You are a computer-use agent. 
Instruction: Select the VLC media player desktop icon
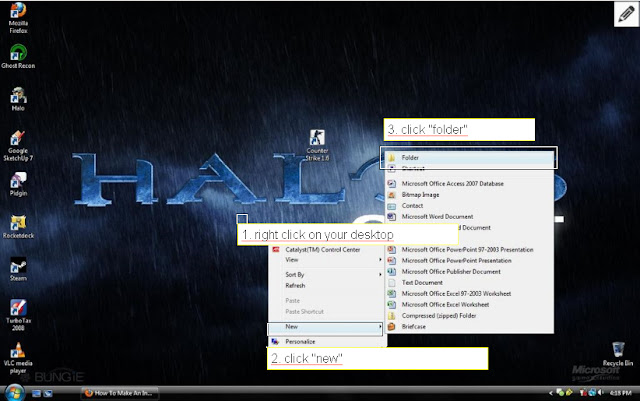point(18,358)
